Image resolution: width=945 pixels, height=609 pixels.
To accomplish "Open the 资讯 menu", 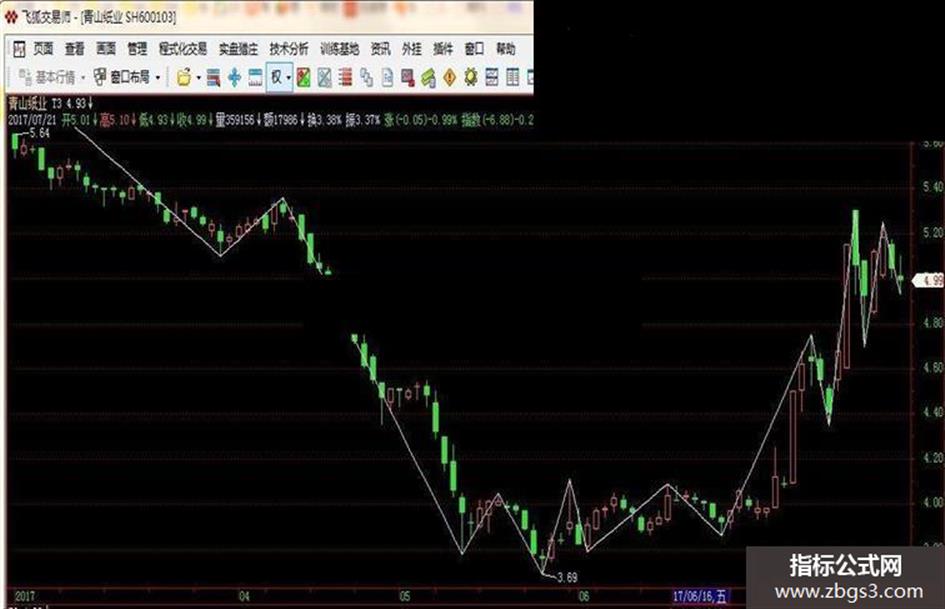I will coord(380,49).
